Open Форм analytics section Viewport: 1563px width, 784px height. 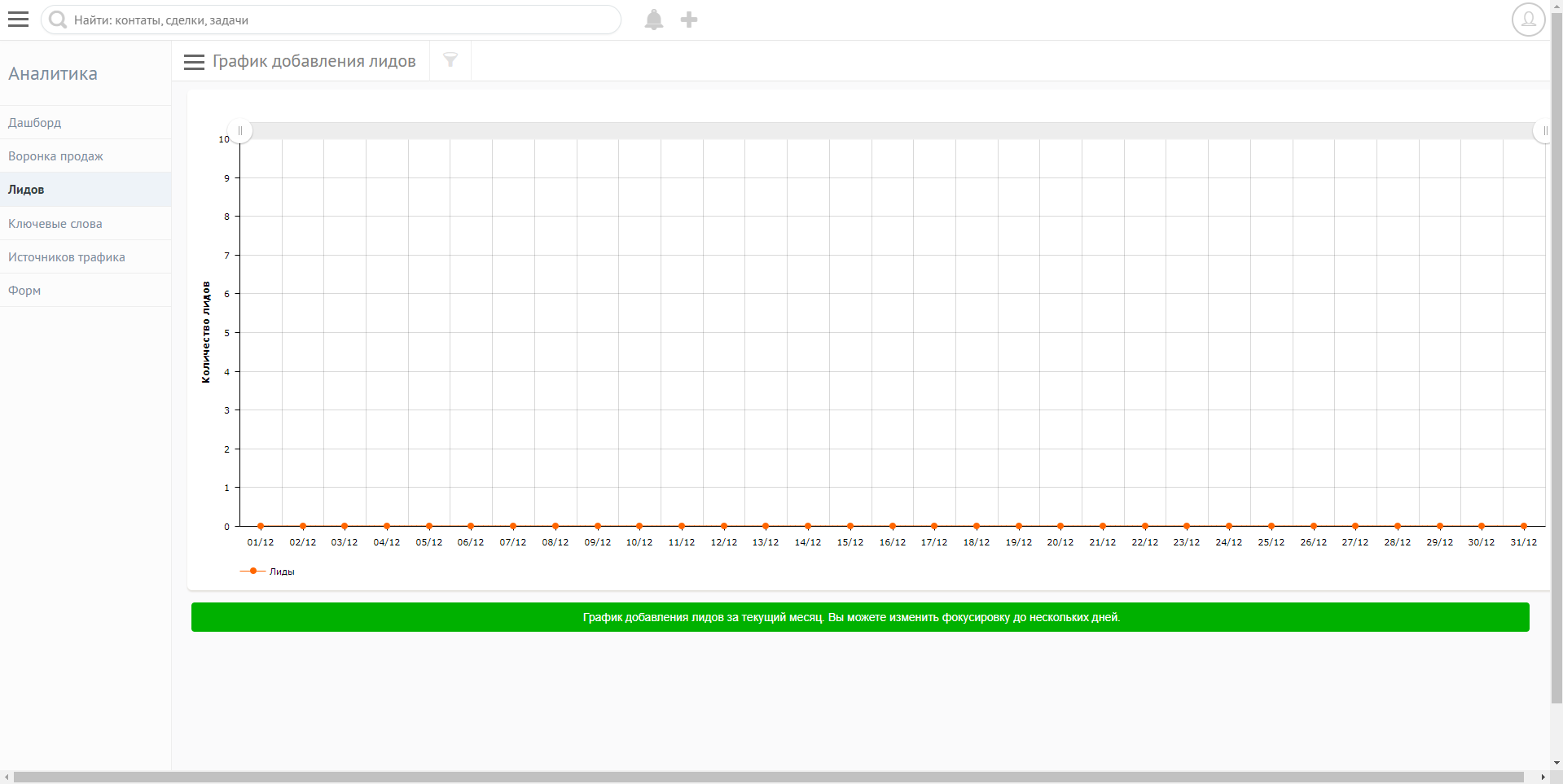[x=86, y=290]
